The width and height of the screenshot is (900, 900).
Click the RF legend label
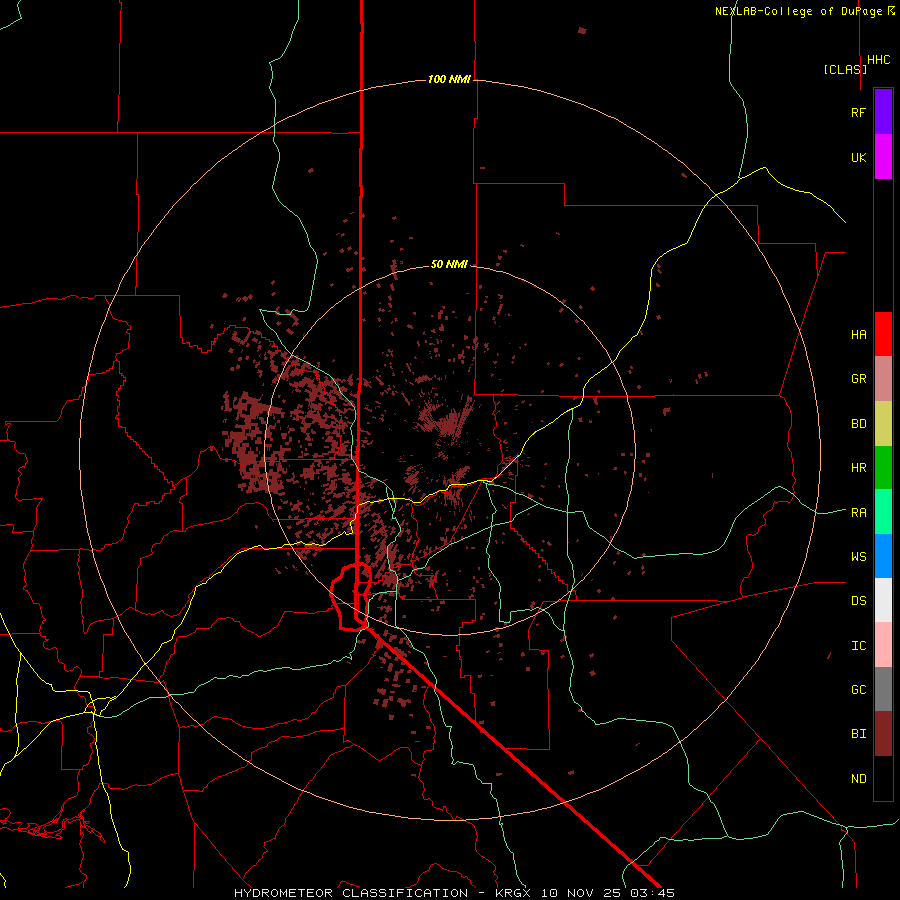(x=858, y=112)
